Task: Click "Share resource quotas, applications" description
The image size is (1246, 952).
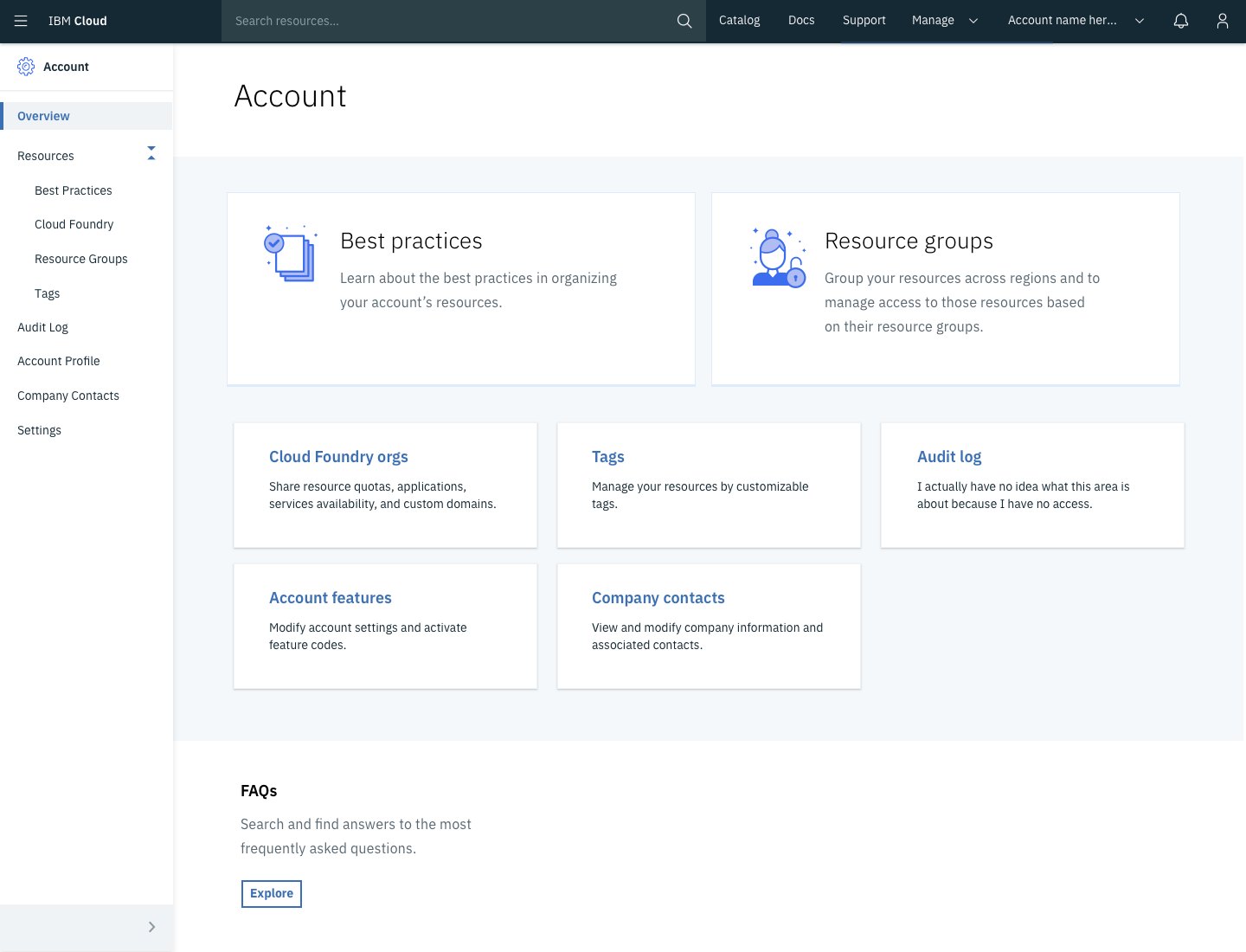Action: (382, 495)
